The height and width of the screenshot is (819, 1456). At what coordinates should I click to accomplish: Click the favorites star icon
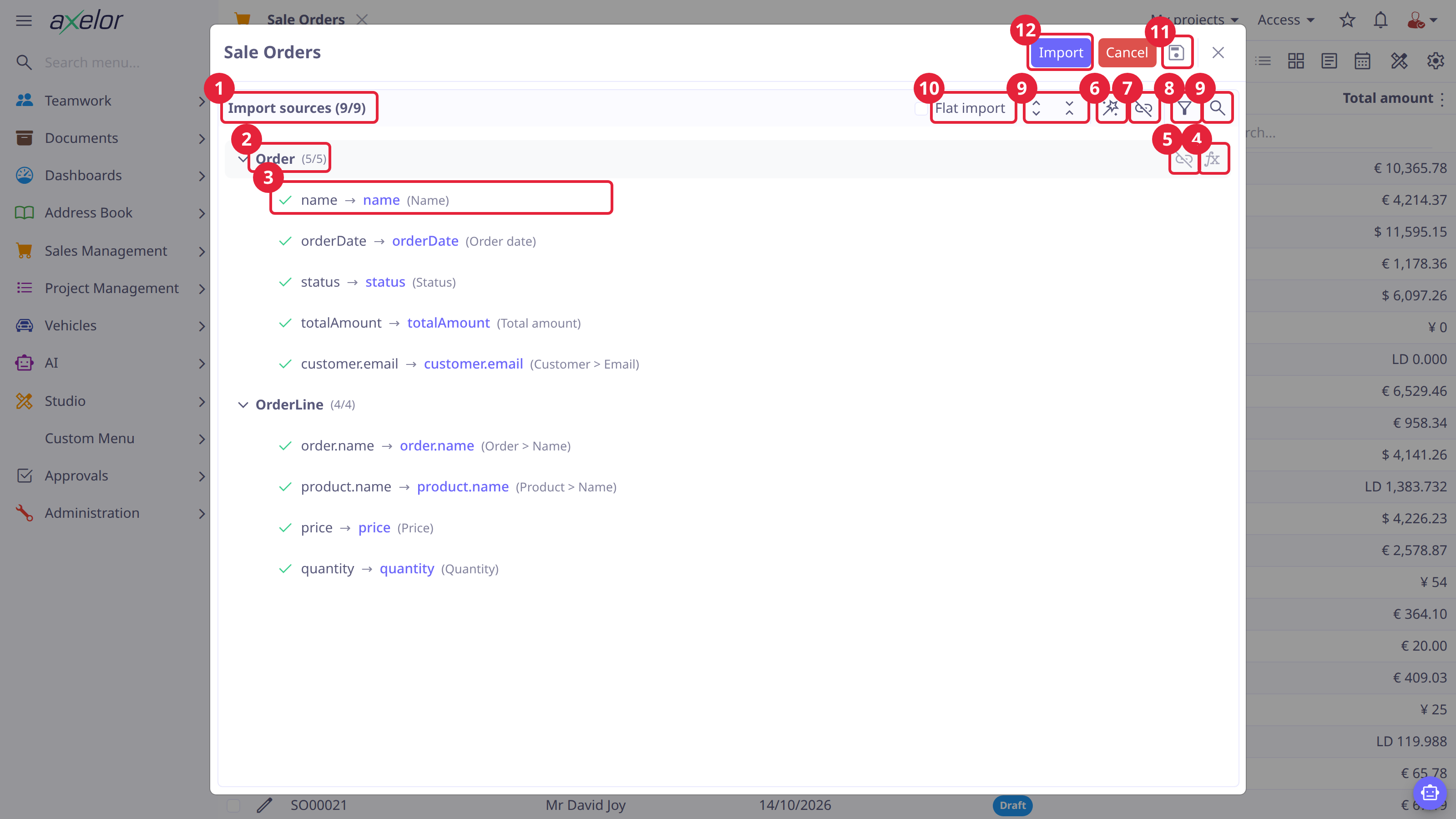1347,20
